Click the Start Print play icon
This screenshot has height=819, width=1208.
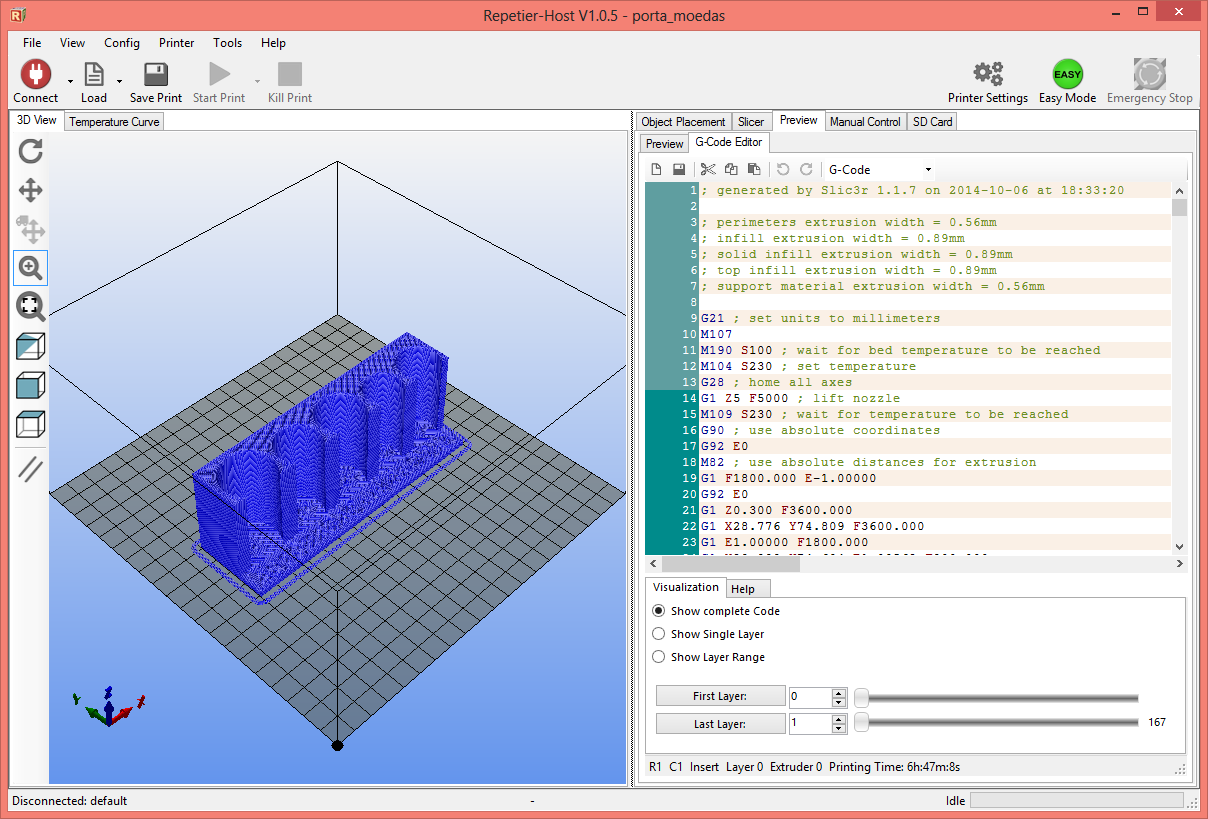(219, 74)
